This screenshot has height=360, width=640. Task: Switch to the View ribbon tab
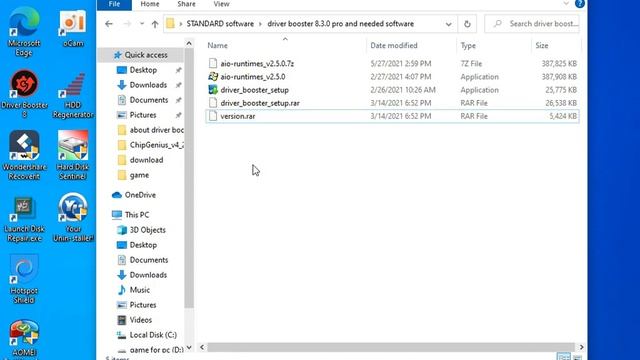[x=221, y=4]
